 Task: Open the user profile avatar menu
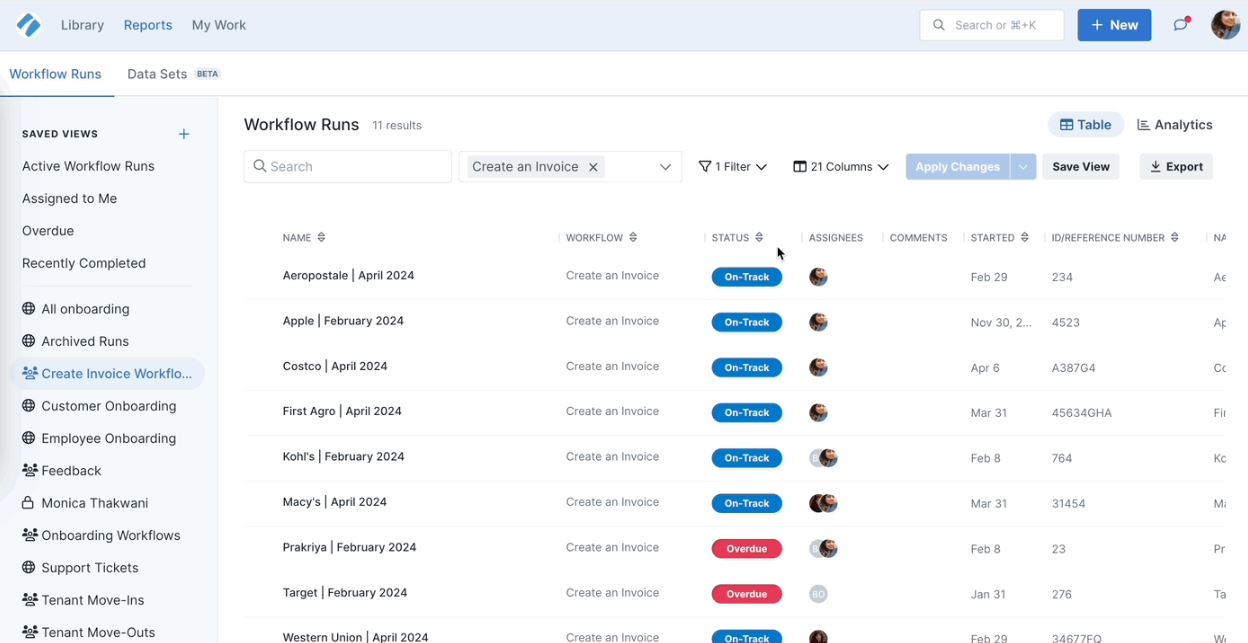(1225, 25)
